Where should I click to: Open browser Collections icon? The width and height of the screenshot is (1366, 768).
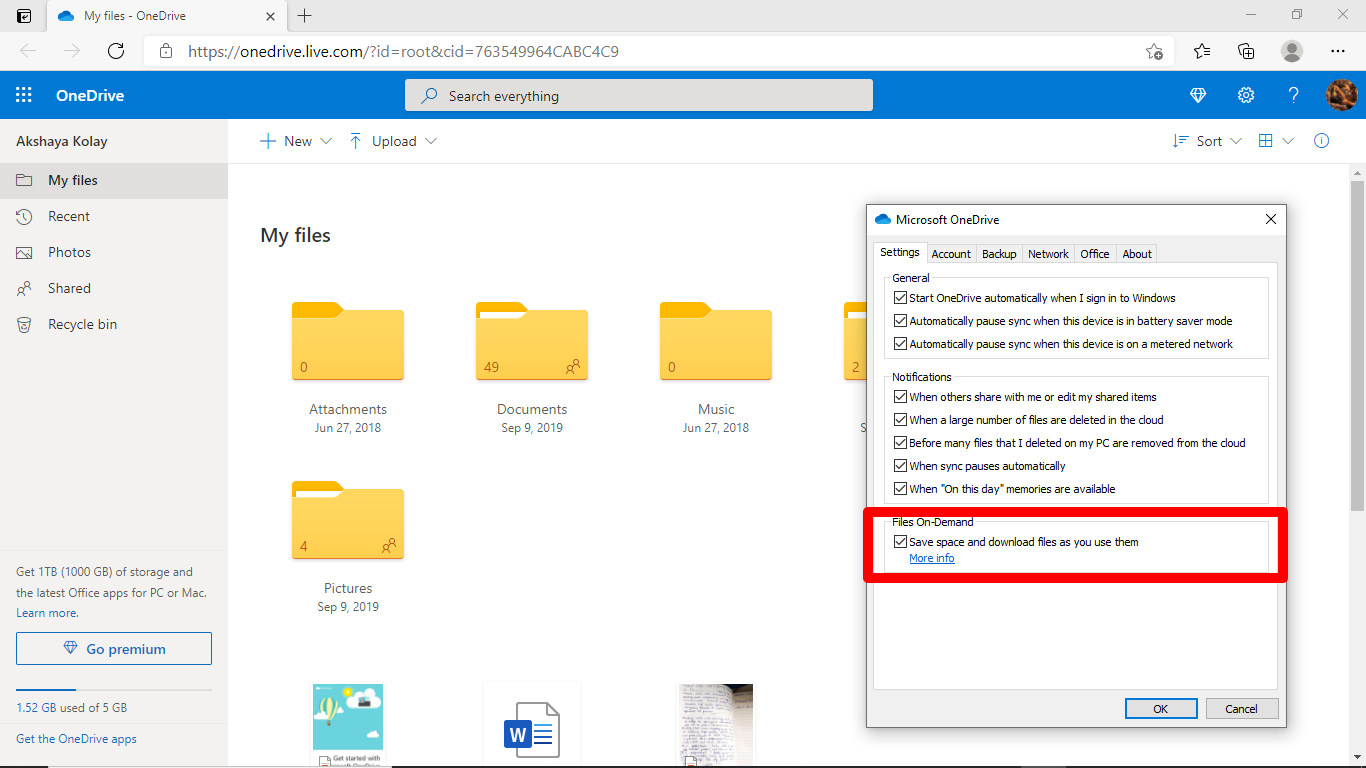click(1246, 51)
